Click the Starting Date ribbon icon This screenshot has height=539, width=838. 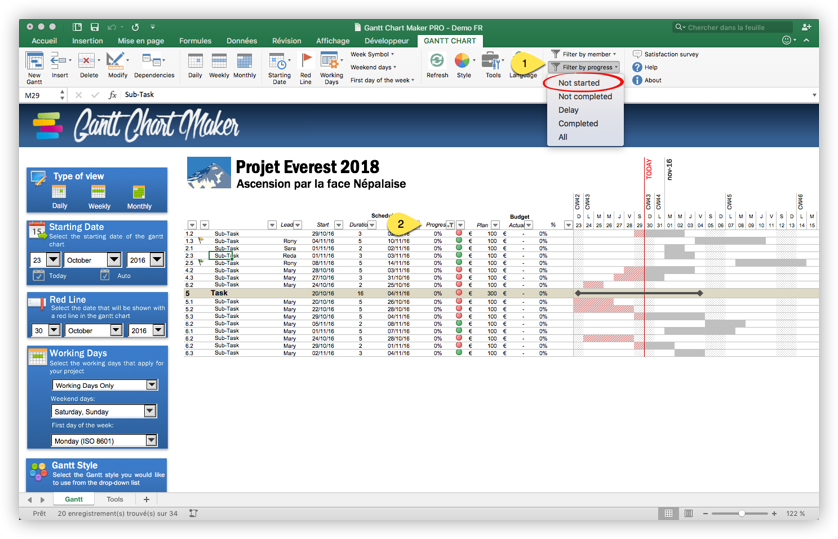click(x=278, y=61)
